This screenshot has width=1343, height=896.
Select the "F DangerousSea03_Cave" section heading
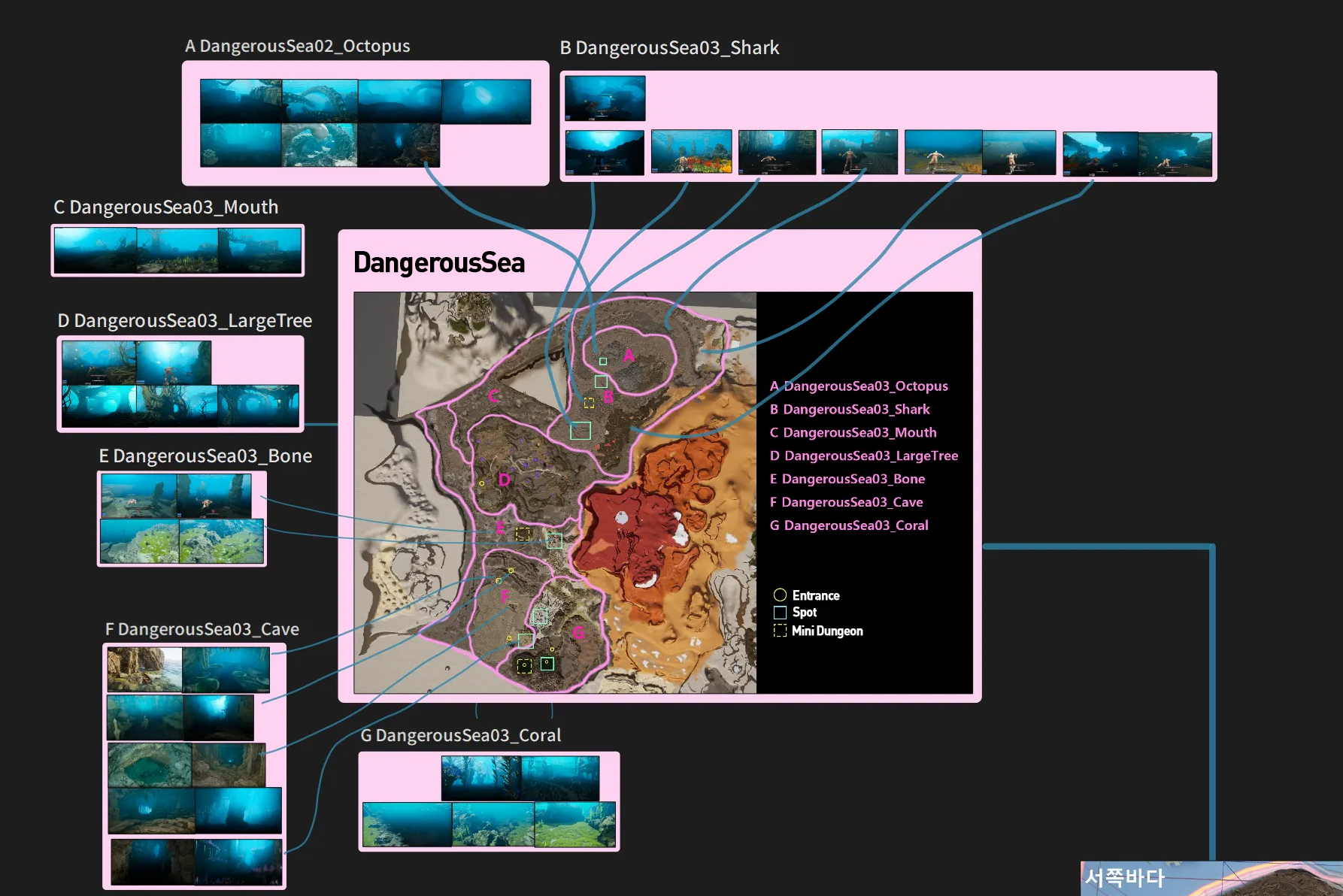pyautogui.click(x=202, y=629)
